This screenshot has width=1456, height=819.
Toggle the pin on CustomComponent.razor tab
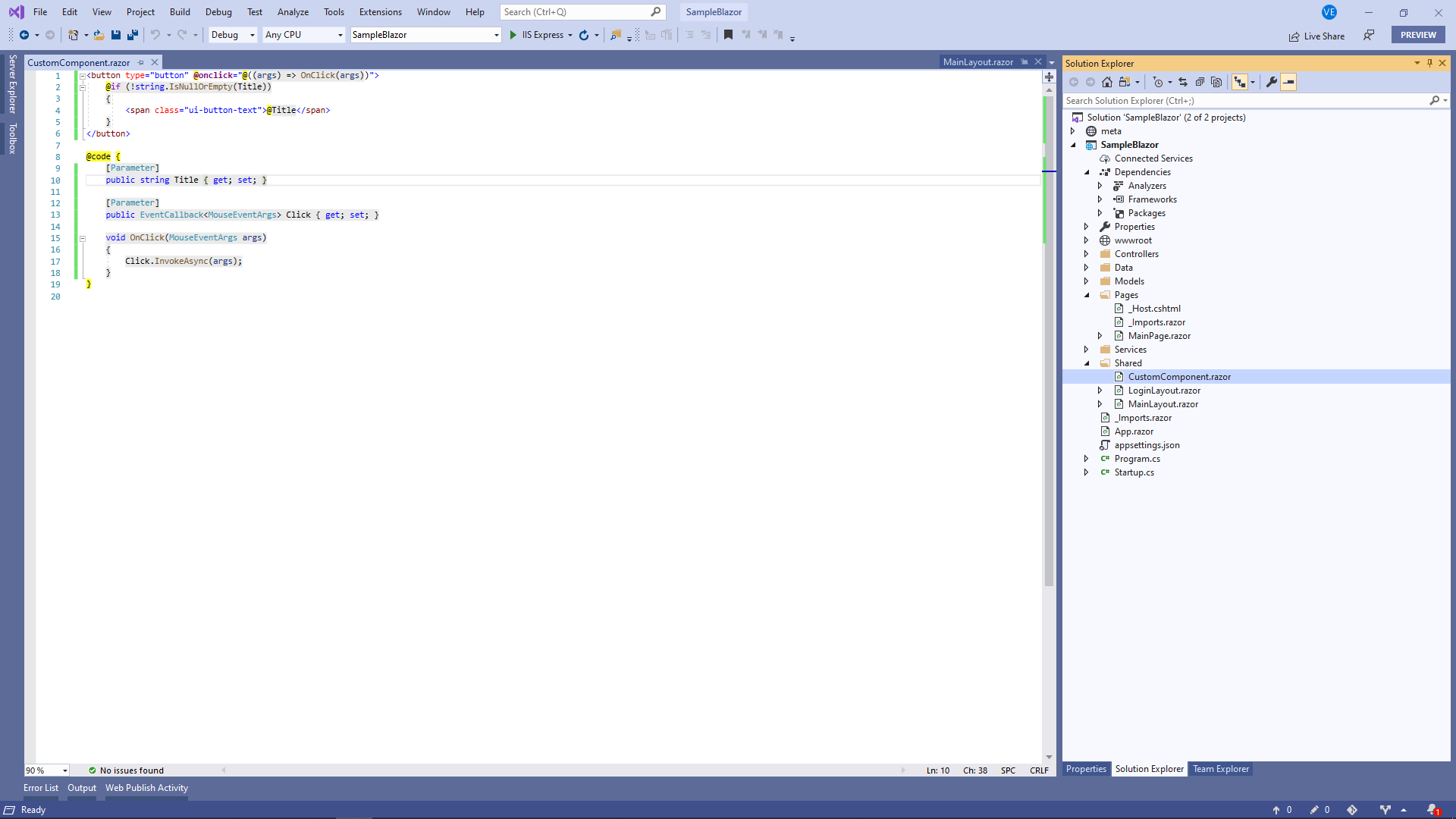point(140,62)
